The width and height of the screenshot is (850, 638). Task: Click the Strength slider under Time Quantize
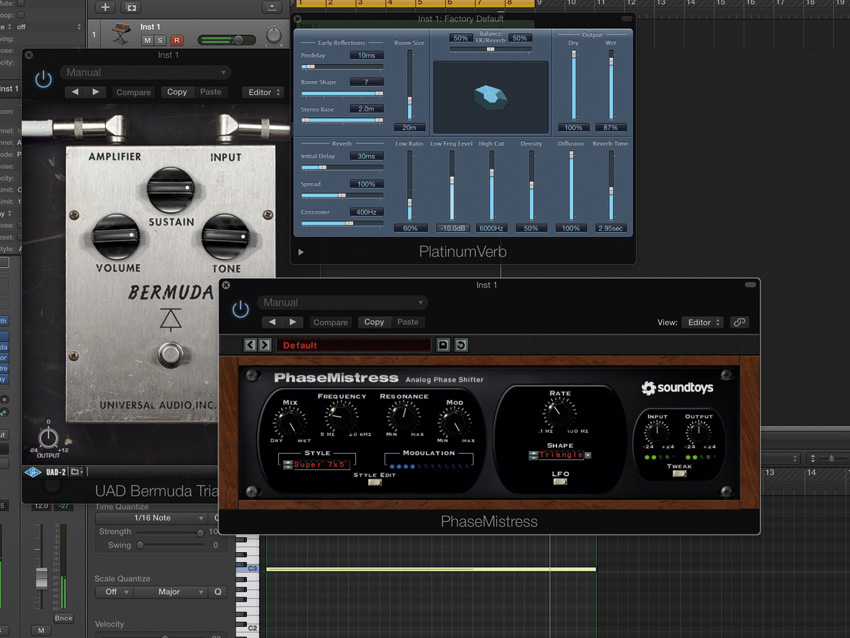pos(170,532)
